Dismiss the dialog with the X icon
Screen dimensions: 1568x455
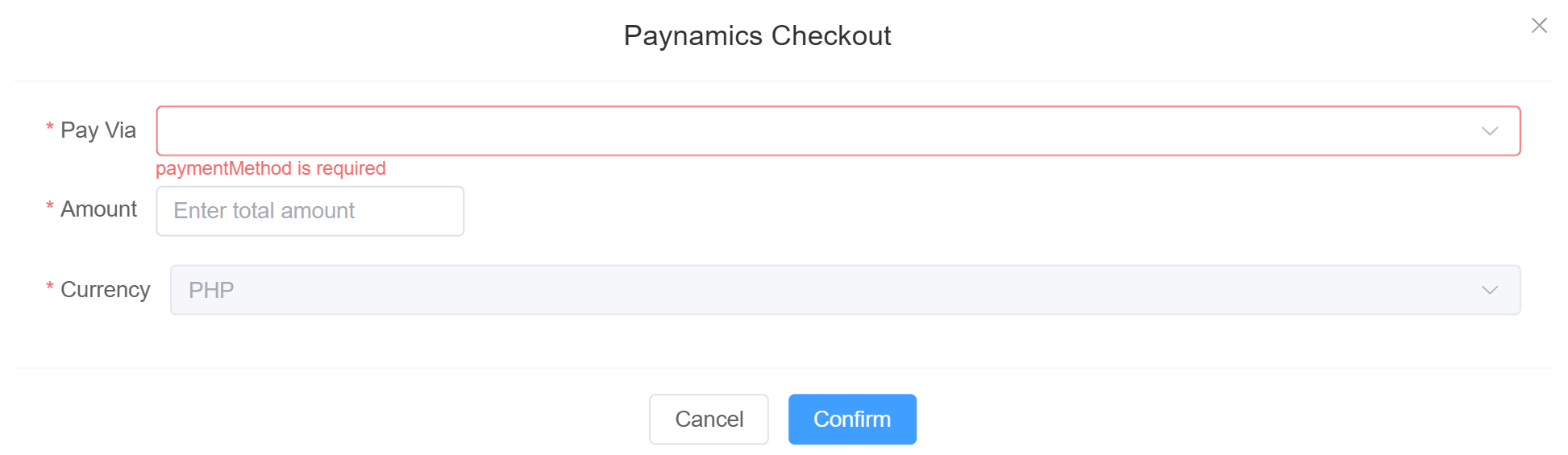(1539, 26)
